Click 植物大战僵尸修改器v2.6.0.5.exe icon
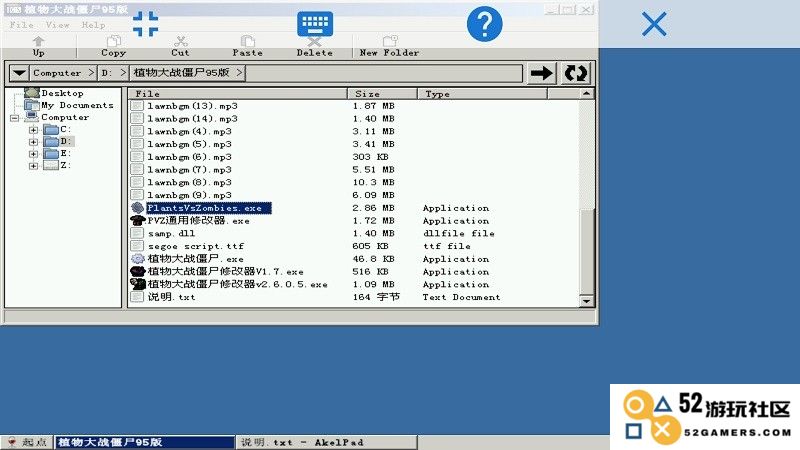This screenshot has width=800, height=450. [x=137, y=284]
